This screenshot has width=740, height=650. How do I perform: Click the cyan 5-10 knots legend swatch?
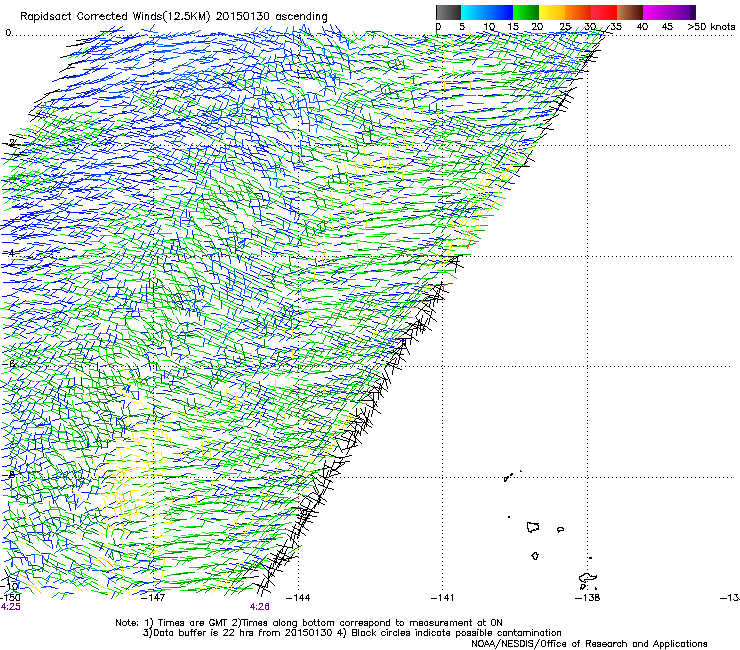pyautogui.click(x=474, y=12)
